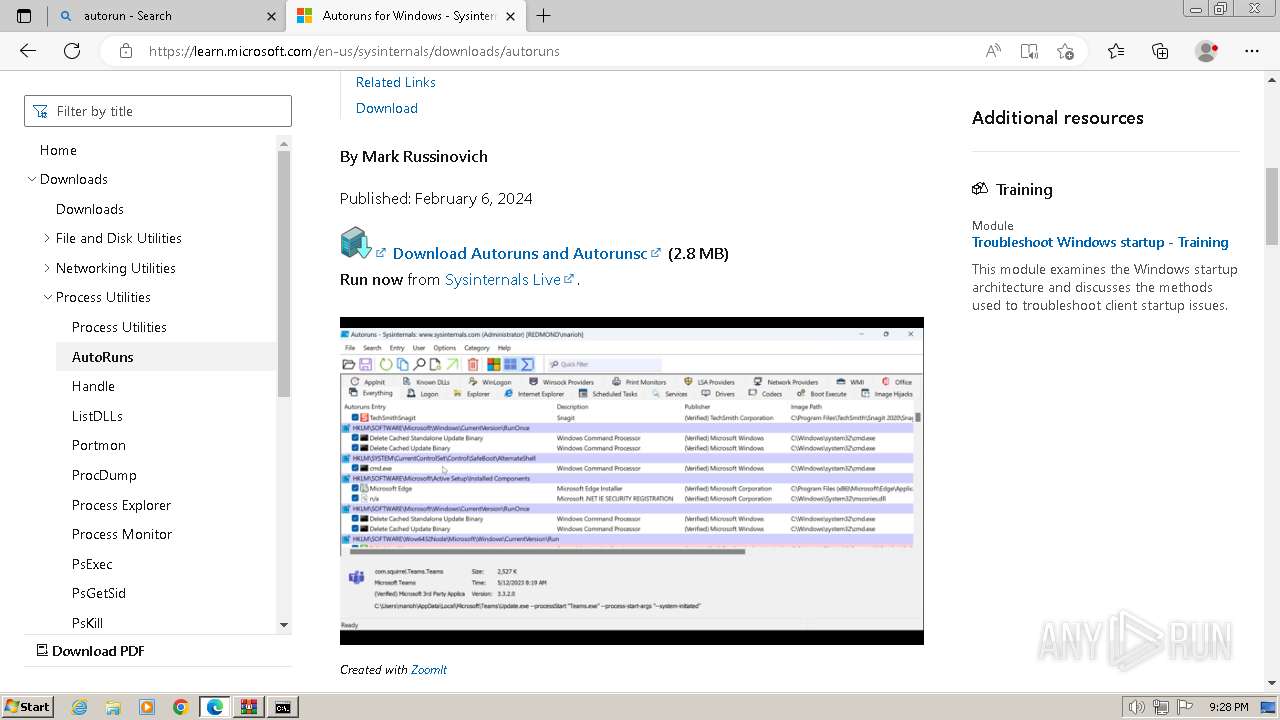Screen dimensions: 1280x720
Task: Click the volume icon in system tray
Action: (1137, 707)
